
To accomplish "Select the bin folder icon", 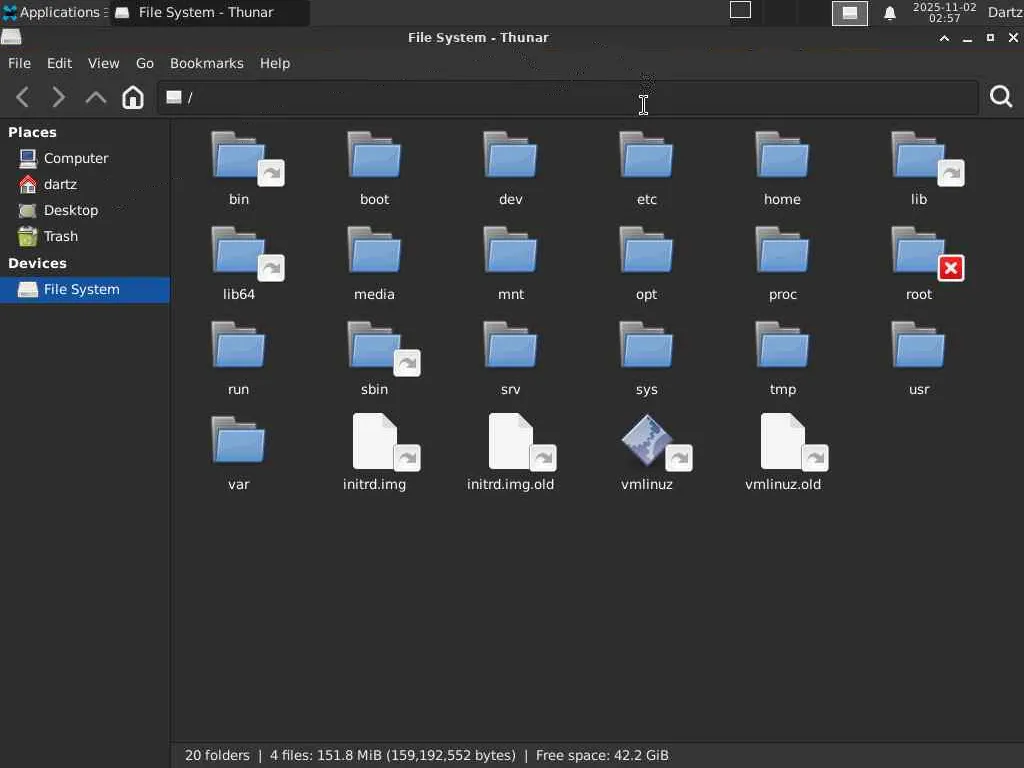I will tap(239, 156).
